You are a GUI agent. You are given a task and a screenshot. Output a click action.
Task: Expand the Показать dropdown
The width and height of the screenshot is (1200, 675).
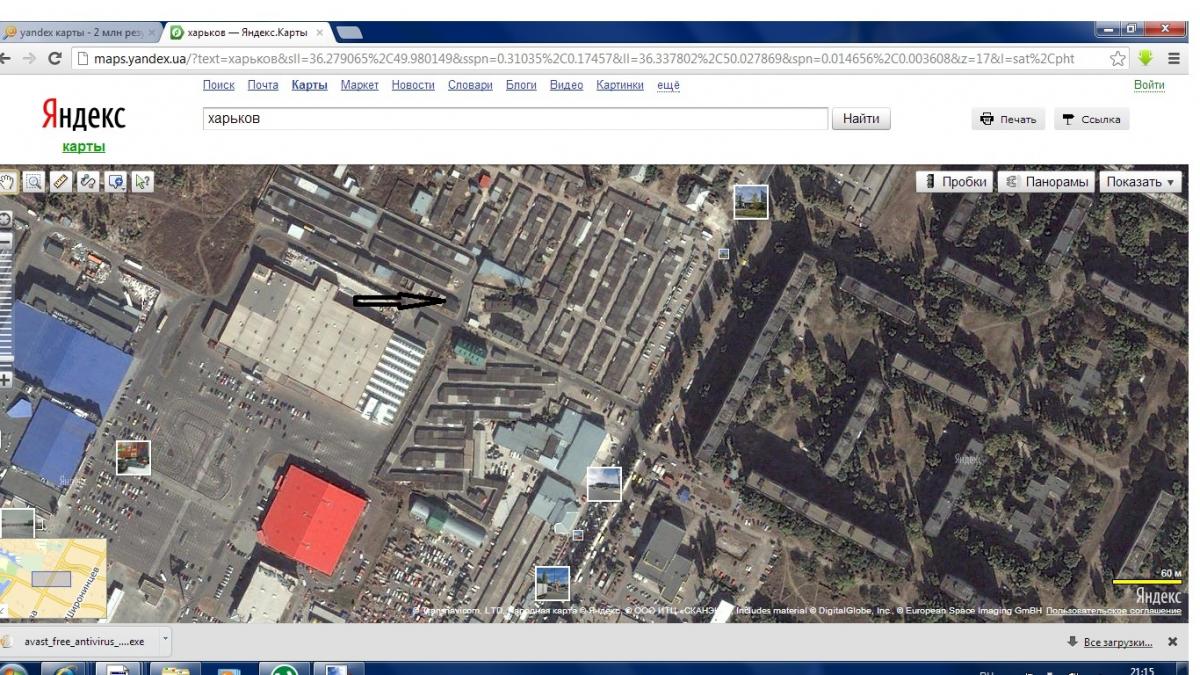(1139, 182)
